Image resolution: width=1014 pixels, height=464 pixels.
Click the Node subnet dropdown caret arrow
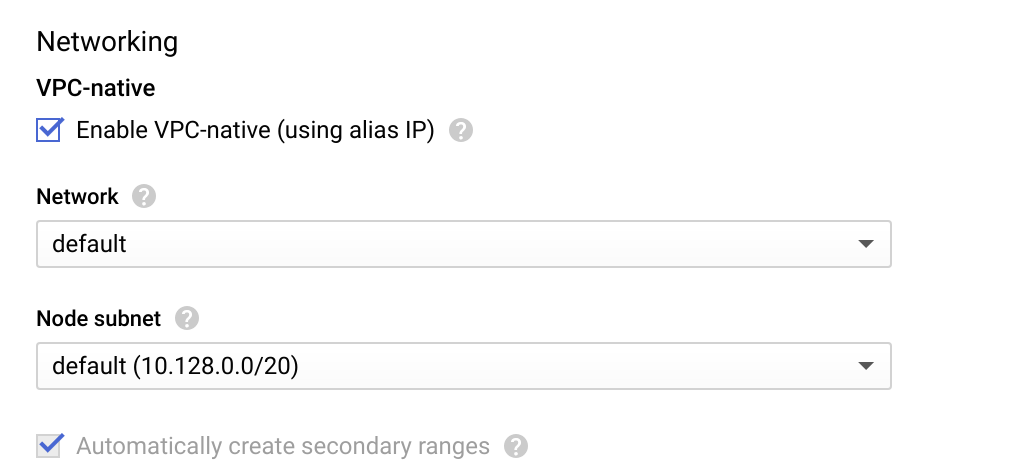click(x=866, y=367)
